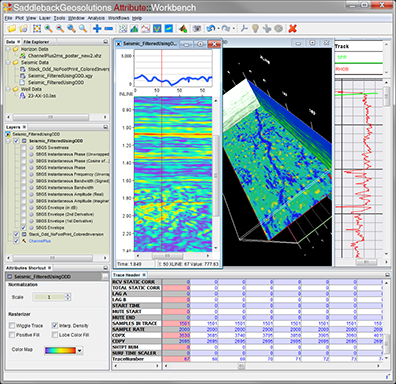Select Seismic_FilteredUsingODD.sgy in Data tree
The width and height of the screenshot is (396, 384).
(x=60, y=76)
